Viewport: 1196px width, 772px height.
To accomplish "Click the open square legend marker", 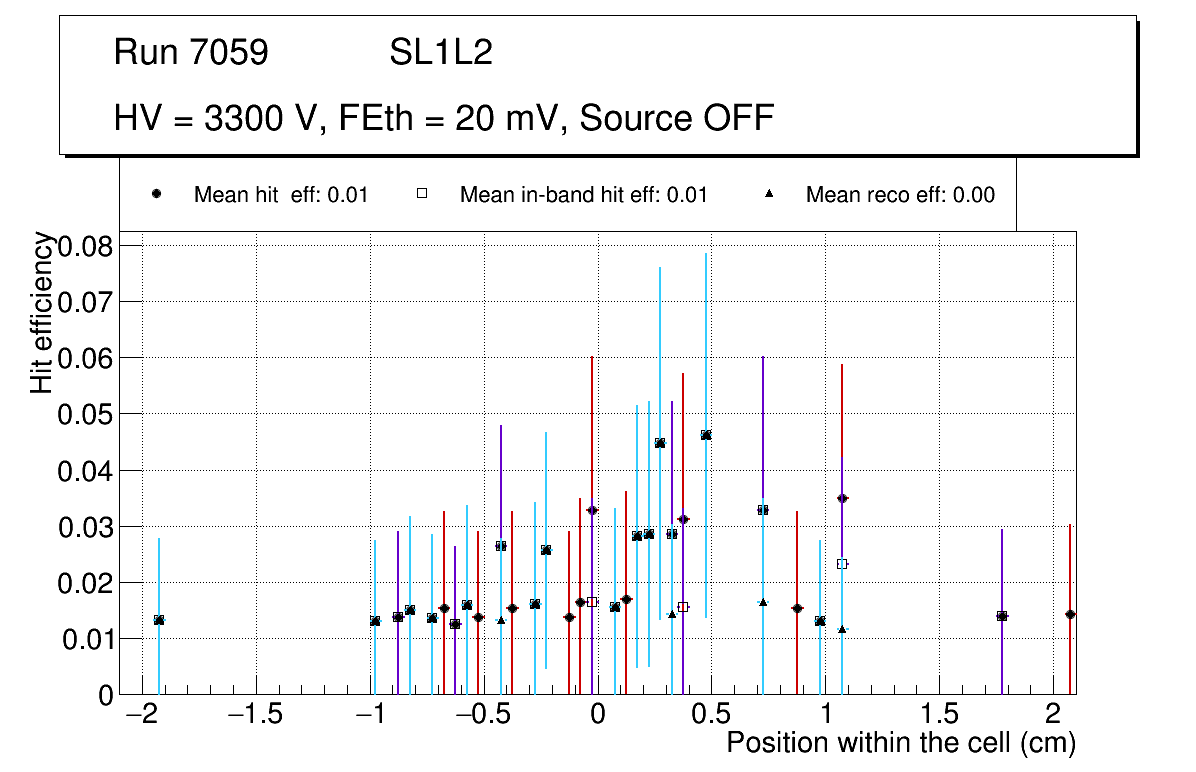I will 422,194.
